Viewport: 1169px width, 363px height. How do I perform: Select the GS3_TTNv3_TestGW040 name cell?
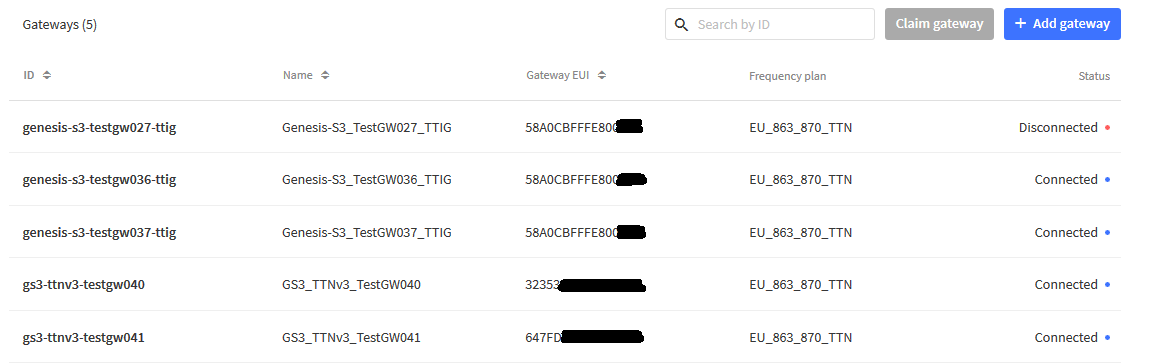tap(351, 285)
